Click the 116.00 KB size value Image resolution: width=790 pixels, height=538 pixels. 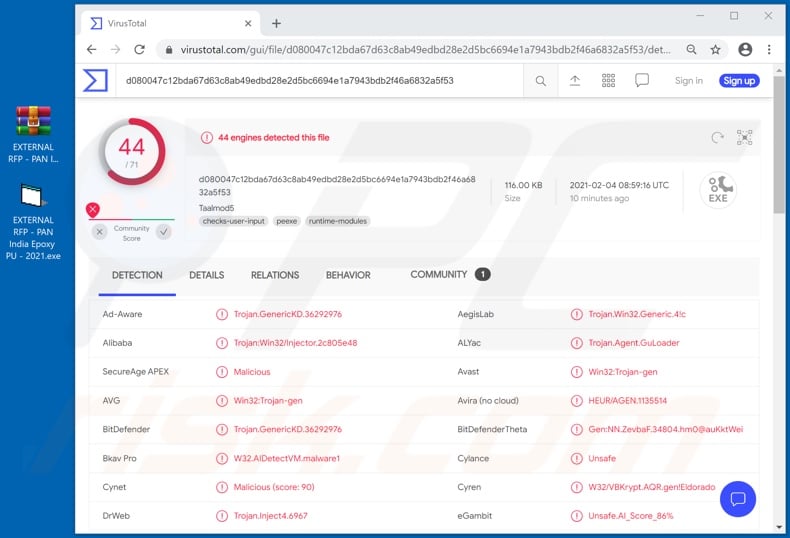523,185
